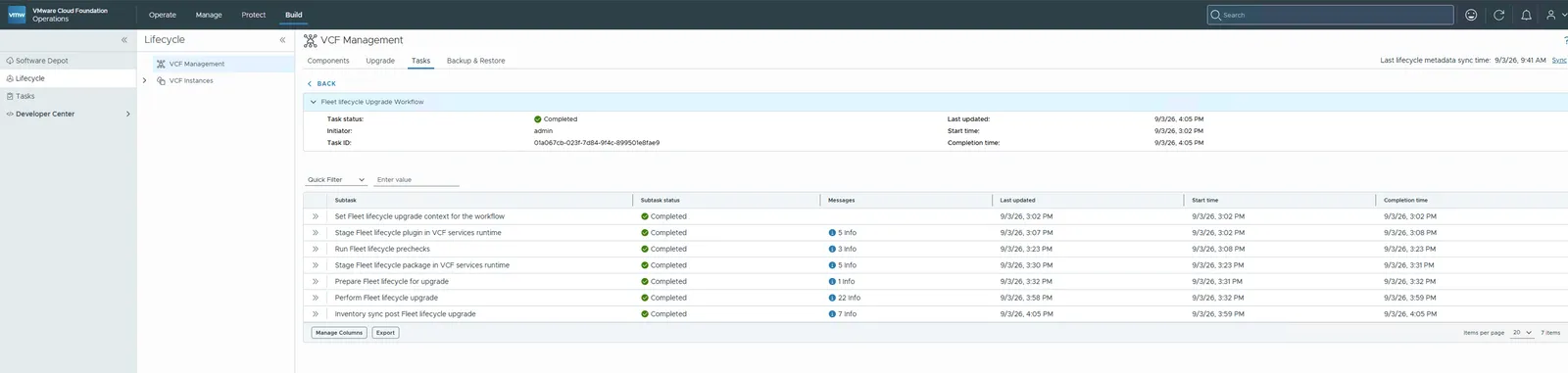The height and width of the screenshot is (373, 1568).
Task: Click info icon next to 7 Info
Action: point(832,314)
